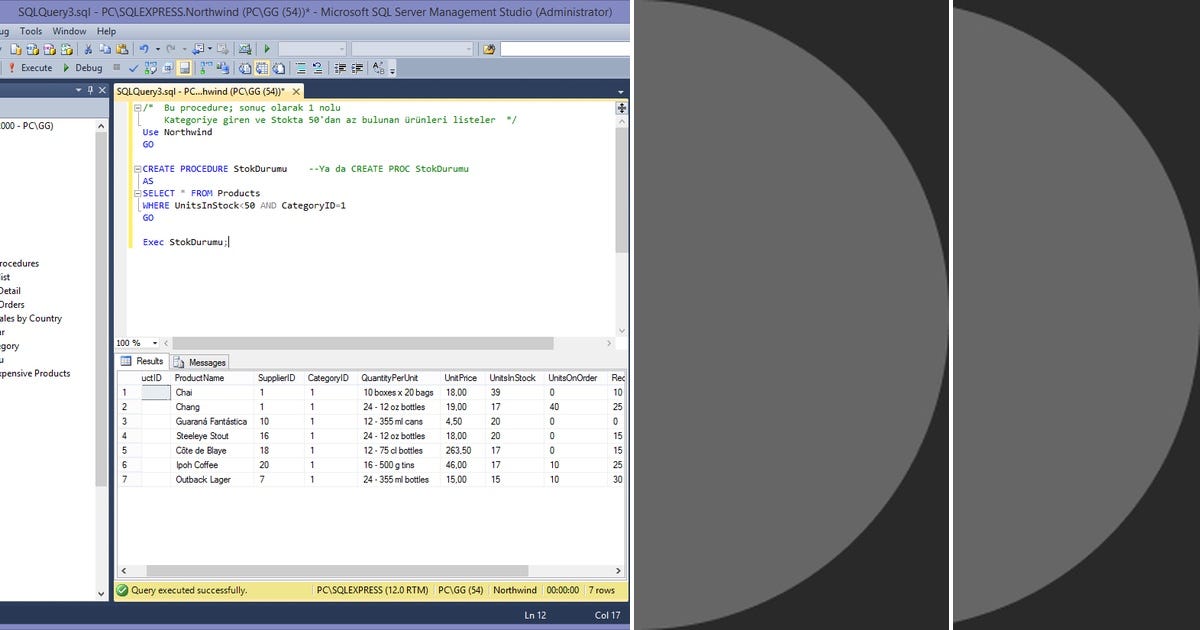Click the Undo icon on the toolbar

click(145, 48)
